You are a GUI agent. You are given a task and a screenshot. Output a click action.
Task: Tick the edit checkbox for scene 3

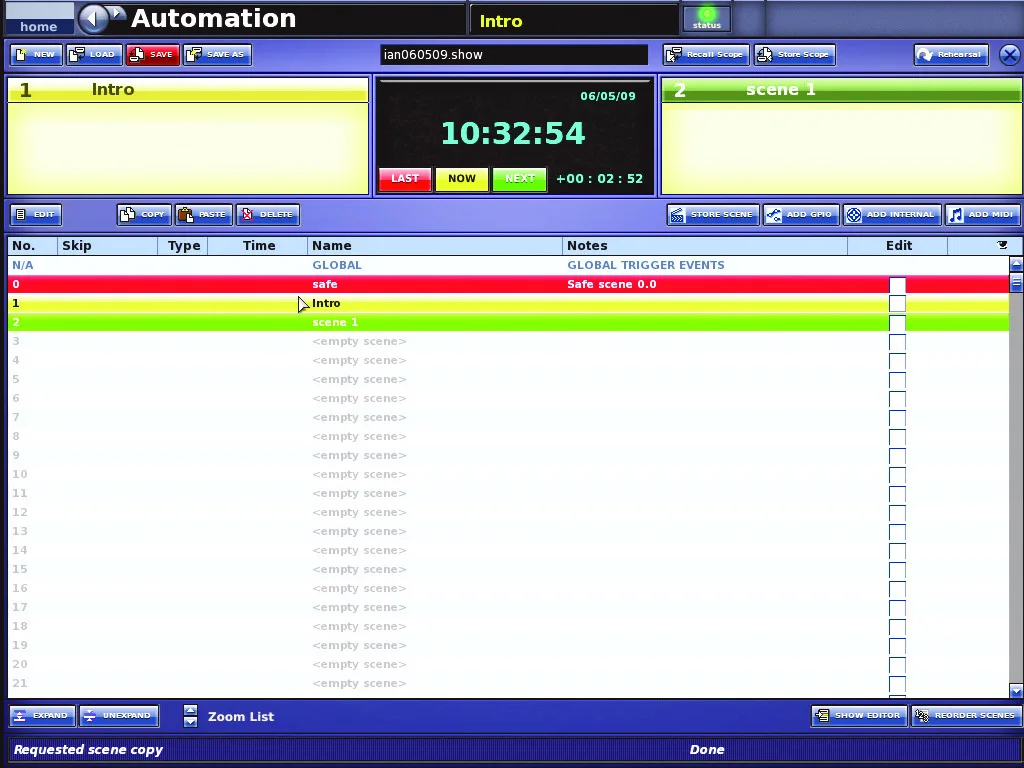[x=897, y=342]
